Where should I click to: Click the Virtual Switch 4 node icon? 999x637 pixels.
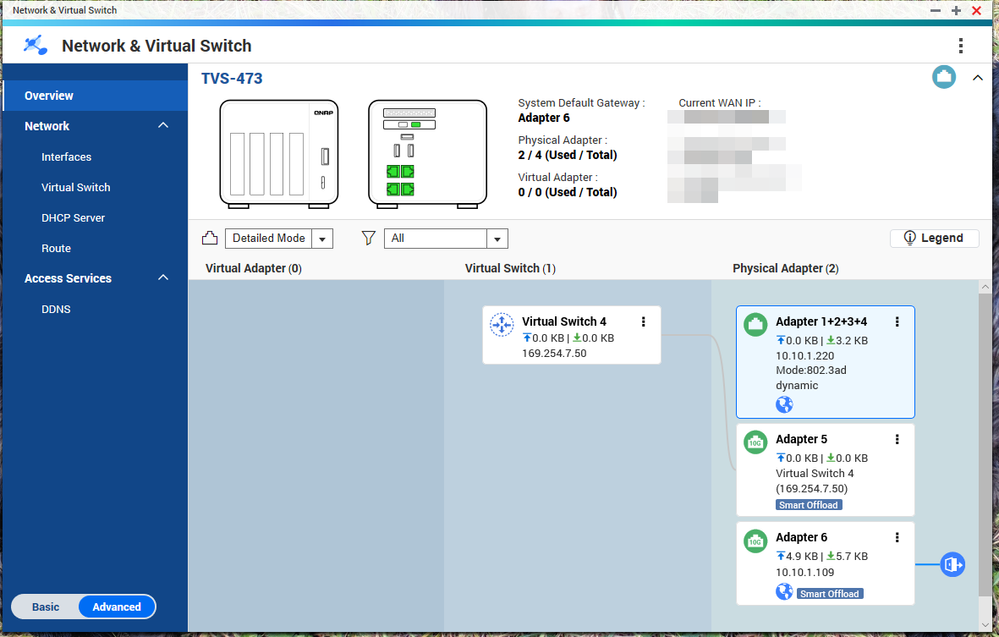[x=501, y=325]
